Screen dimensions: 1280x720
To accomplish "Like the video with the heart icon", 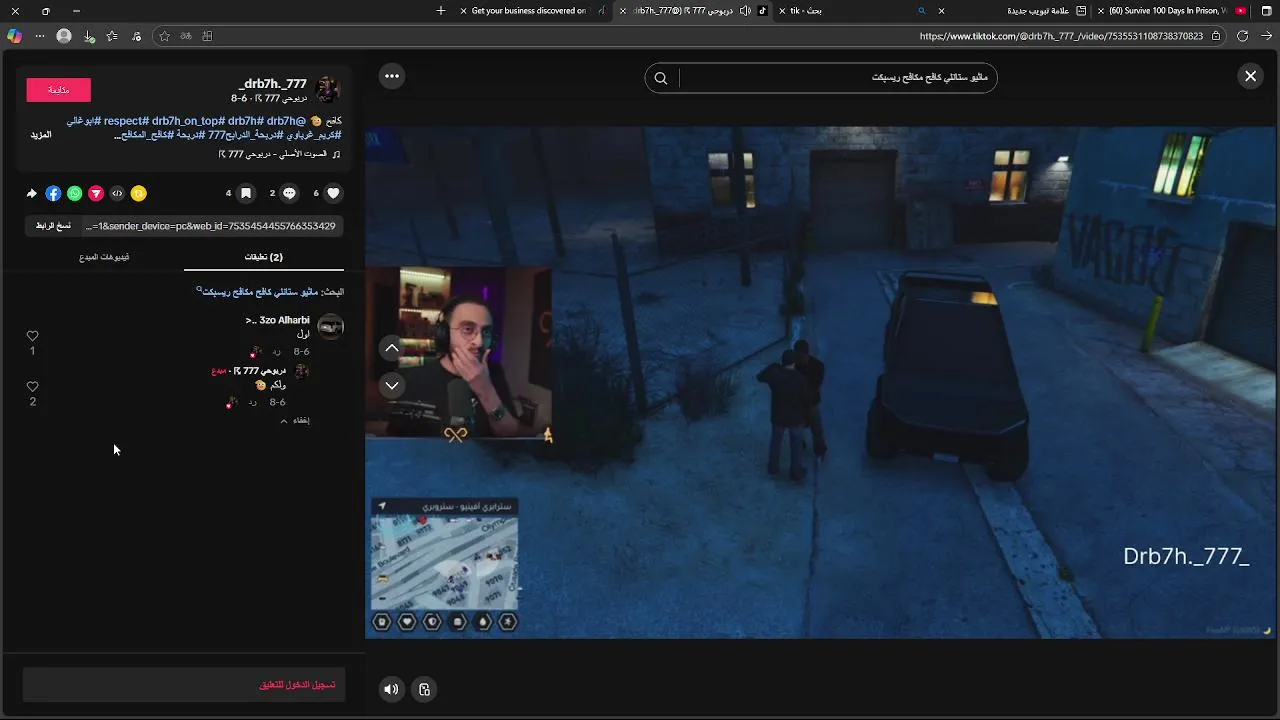I will pos(333,193).
